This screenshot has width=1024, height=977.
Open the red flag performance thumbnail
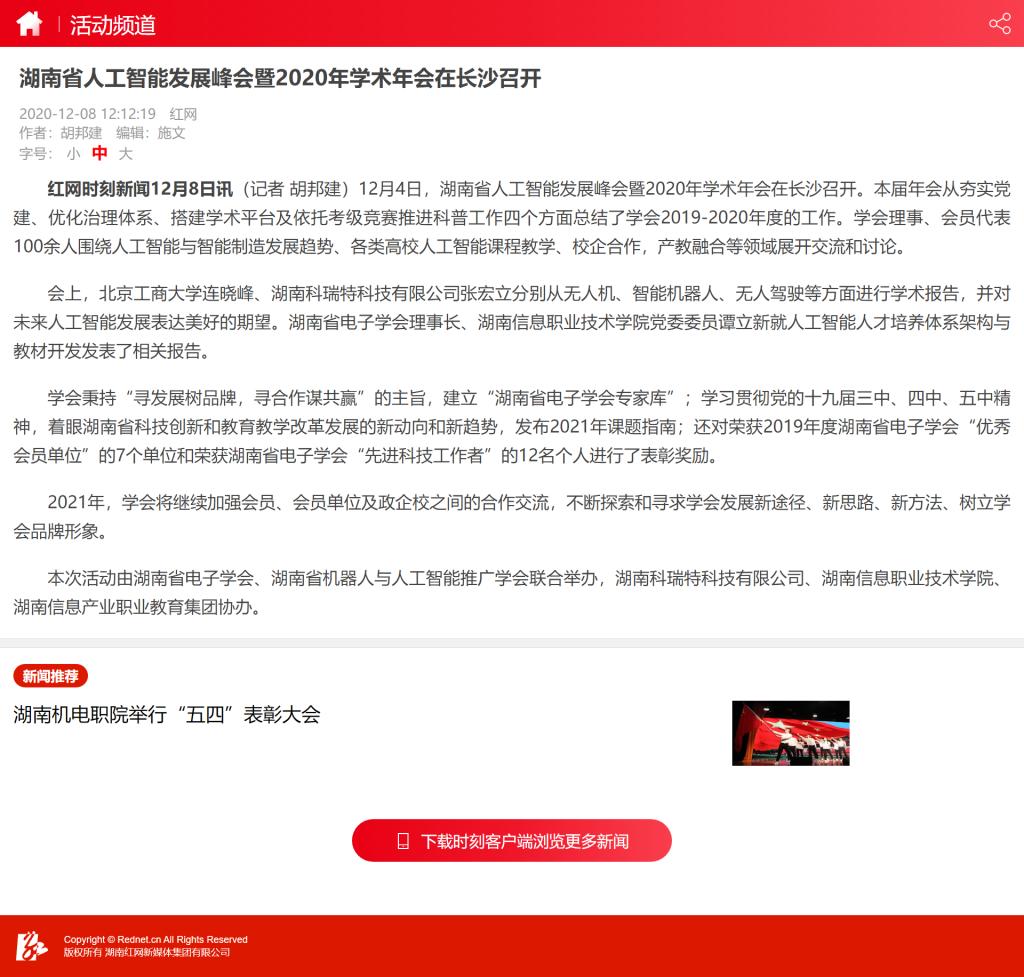tap(790, 733)
